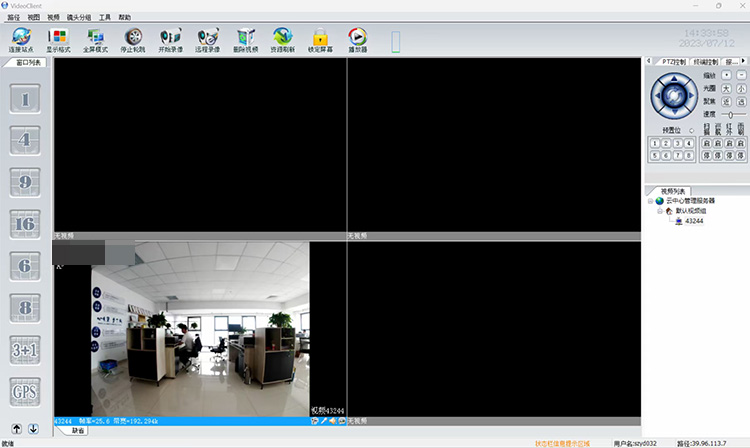Image resolution: width=750 pixels, height=448 pixels.
Task: Select camera 43244 in video list
Action: click(x=693, y=221)
